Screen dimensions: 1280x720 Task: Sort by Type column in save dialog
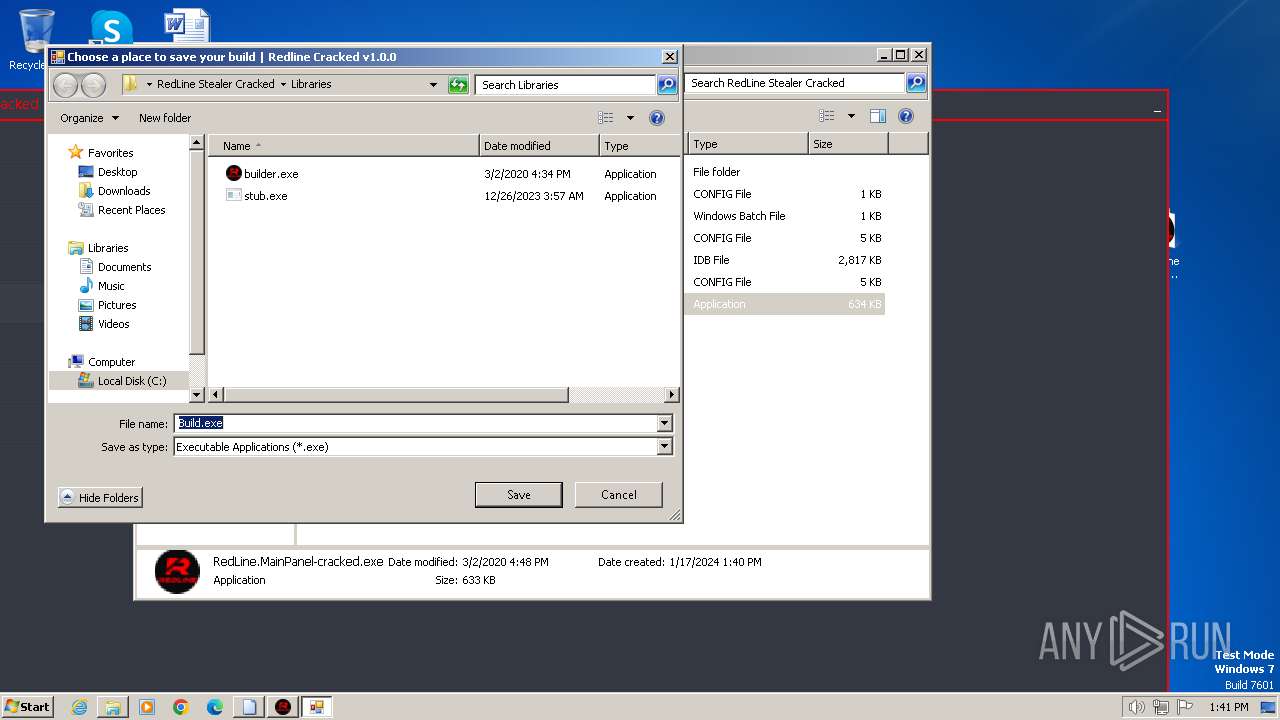tap(640, 146)
